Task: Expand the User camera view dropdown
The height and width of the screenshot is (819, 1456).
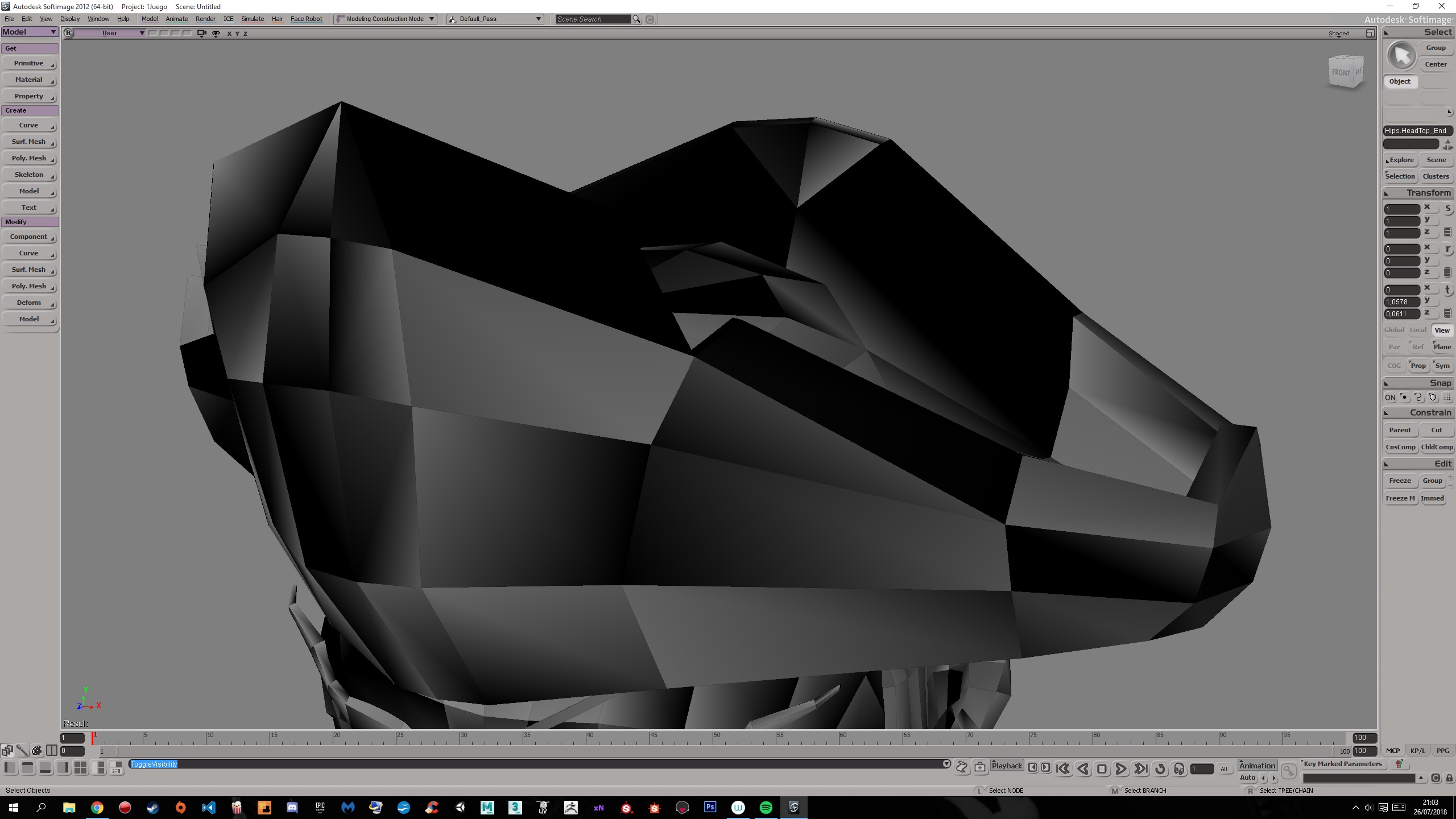Action: coord(141,33)
